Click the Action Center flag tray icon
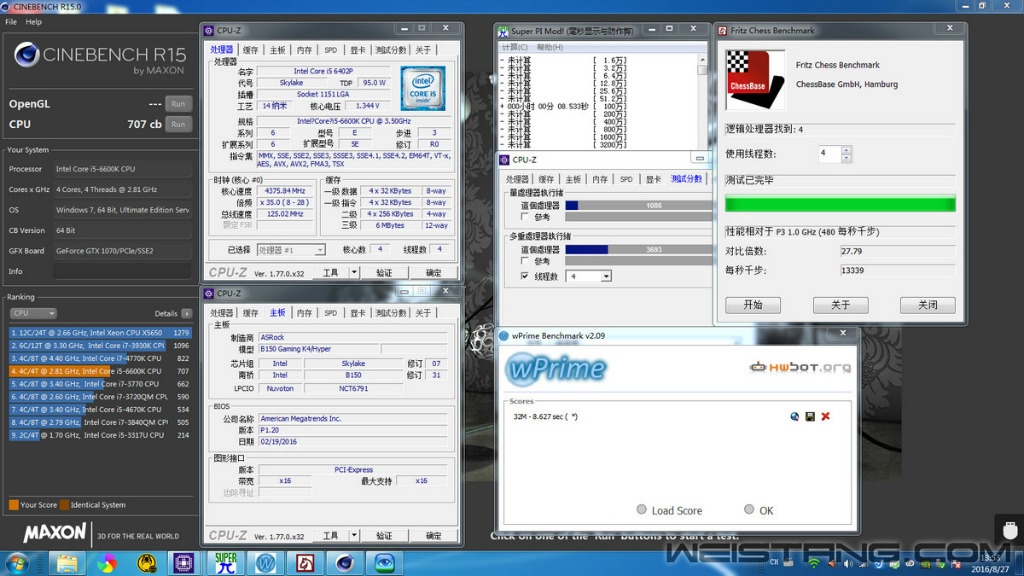The width and height of the screenshot is (1024, 576). 957,564
